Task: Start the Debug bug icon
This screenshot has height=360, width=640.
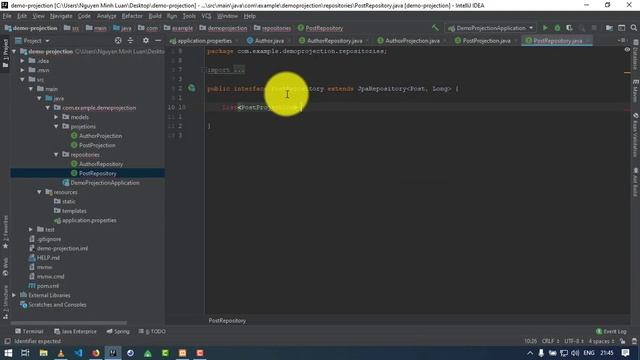Action: click(557, 28)
